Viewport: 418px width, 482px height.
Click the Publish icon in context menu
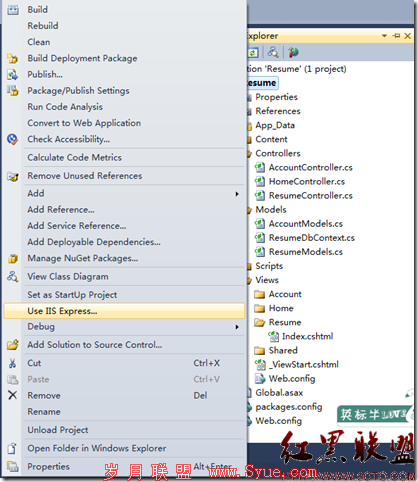point(13,74)
